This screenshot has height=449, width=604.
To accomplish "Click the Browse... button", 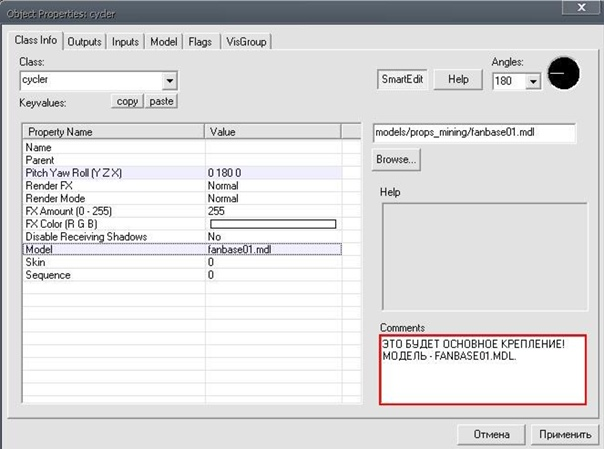I will pos(396,159).
